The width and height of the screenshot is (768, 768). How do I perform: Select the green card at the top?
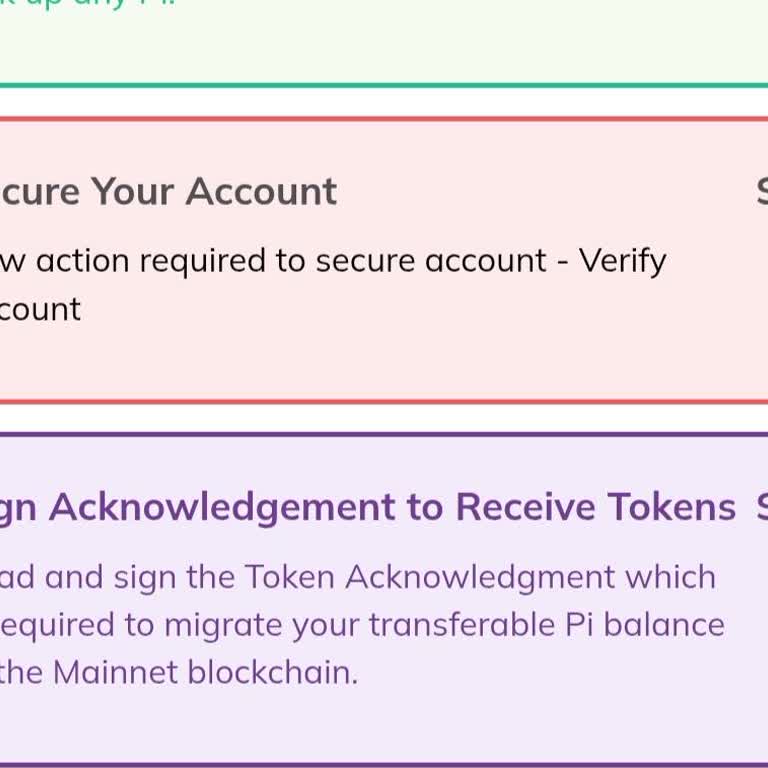(x=384, y=45)
